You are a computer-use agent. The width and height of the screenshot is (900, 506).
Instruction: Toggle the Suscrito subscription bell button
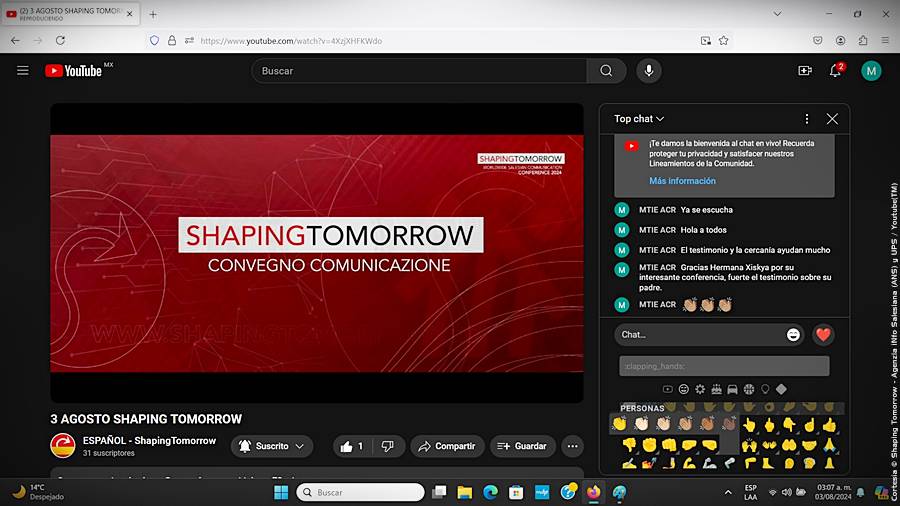[x=271, y=446]
